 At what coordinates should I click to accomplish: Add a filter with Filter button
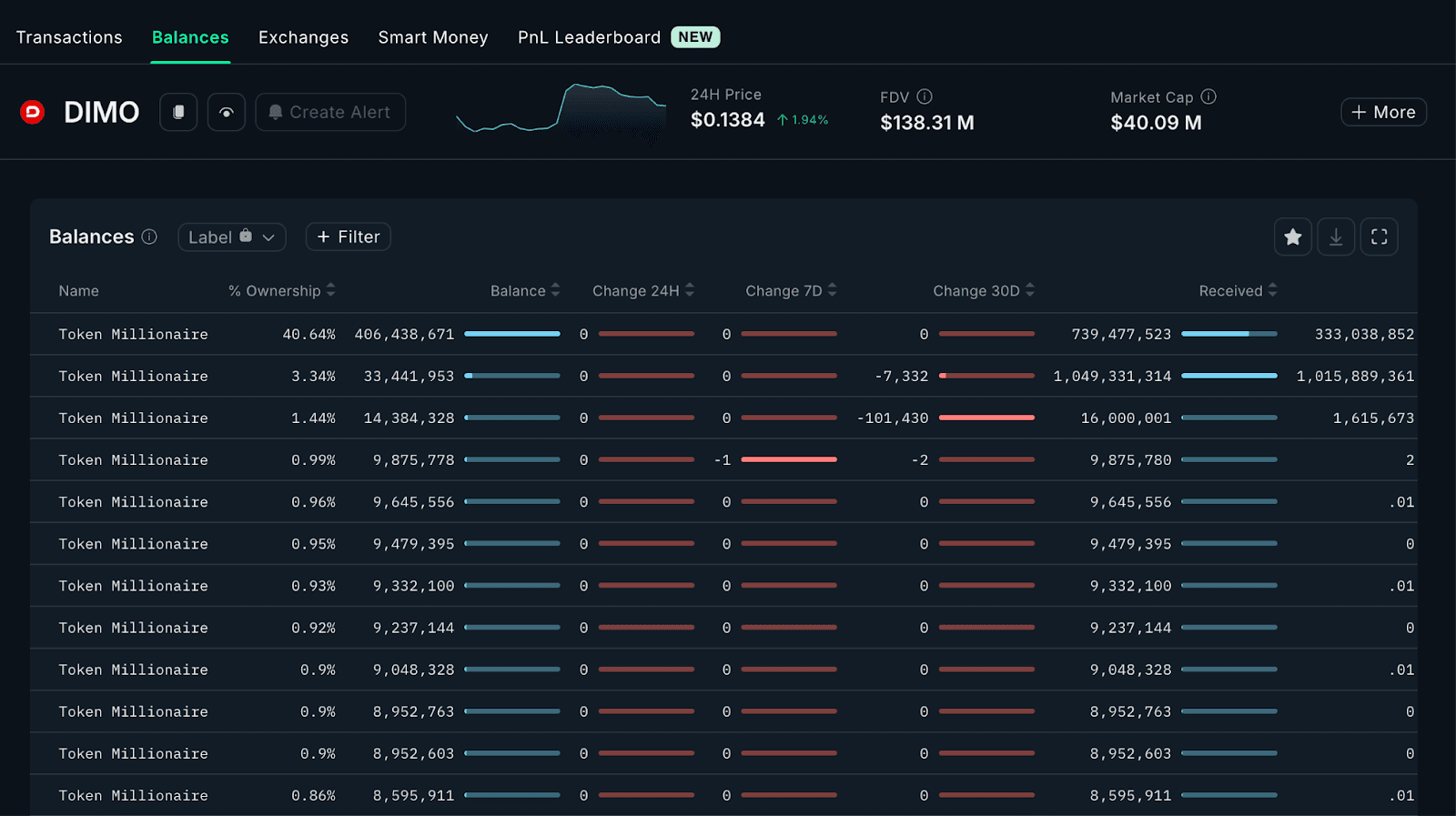(349, 237)
